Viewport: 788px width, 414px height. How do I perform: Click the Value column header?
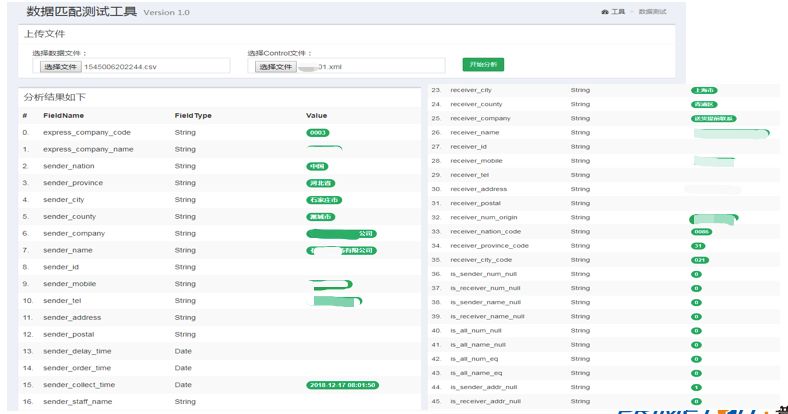click(316, 116)
